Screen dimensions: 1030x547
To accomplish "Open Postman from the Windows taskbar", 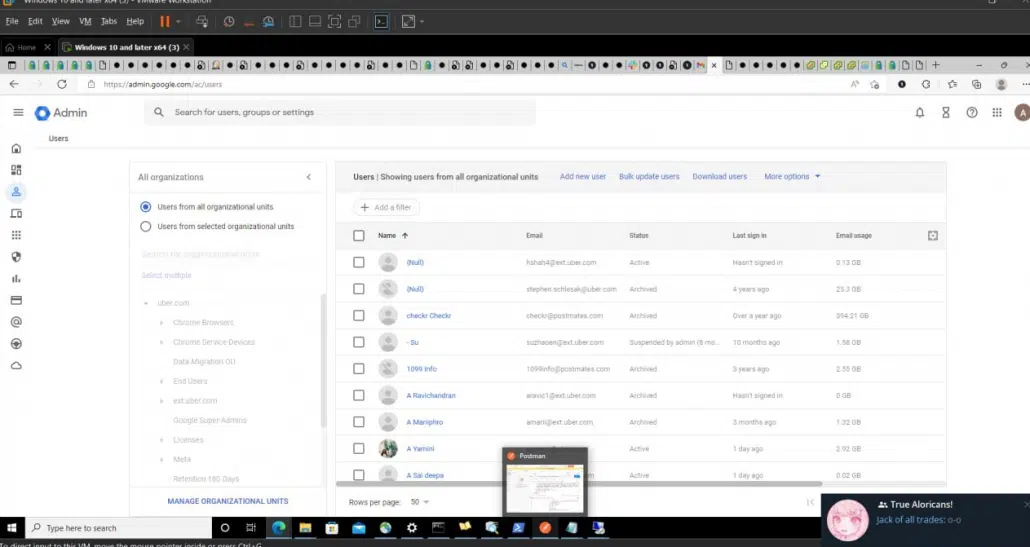I will pyautogui.click(x=545, y=527).
